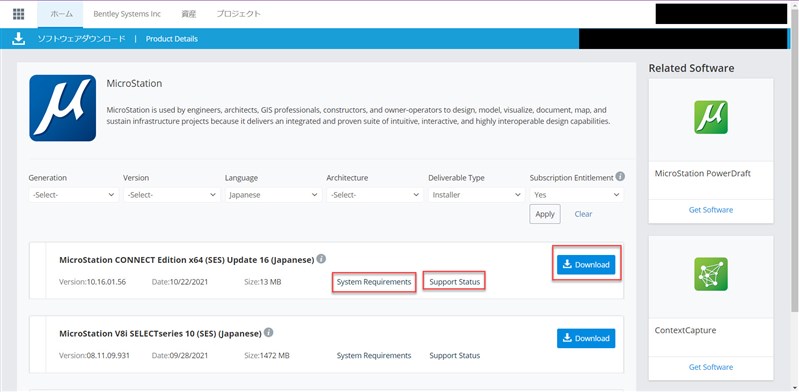799x392 pixels.
Task: Click the MicroStation PowerDraft green logo
Action: [x=711, y=117]
